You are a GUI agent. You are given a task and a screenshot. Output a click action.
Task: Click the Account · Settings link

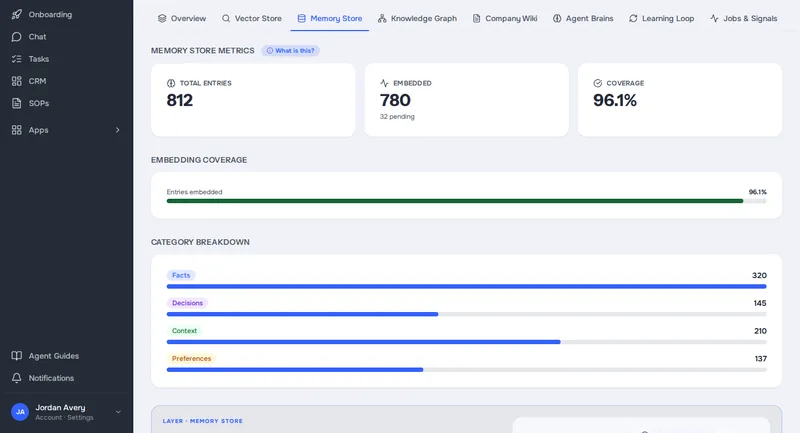tap(64, 417)
